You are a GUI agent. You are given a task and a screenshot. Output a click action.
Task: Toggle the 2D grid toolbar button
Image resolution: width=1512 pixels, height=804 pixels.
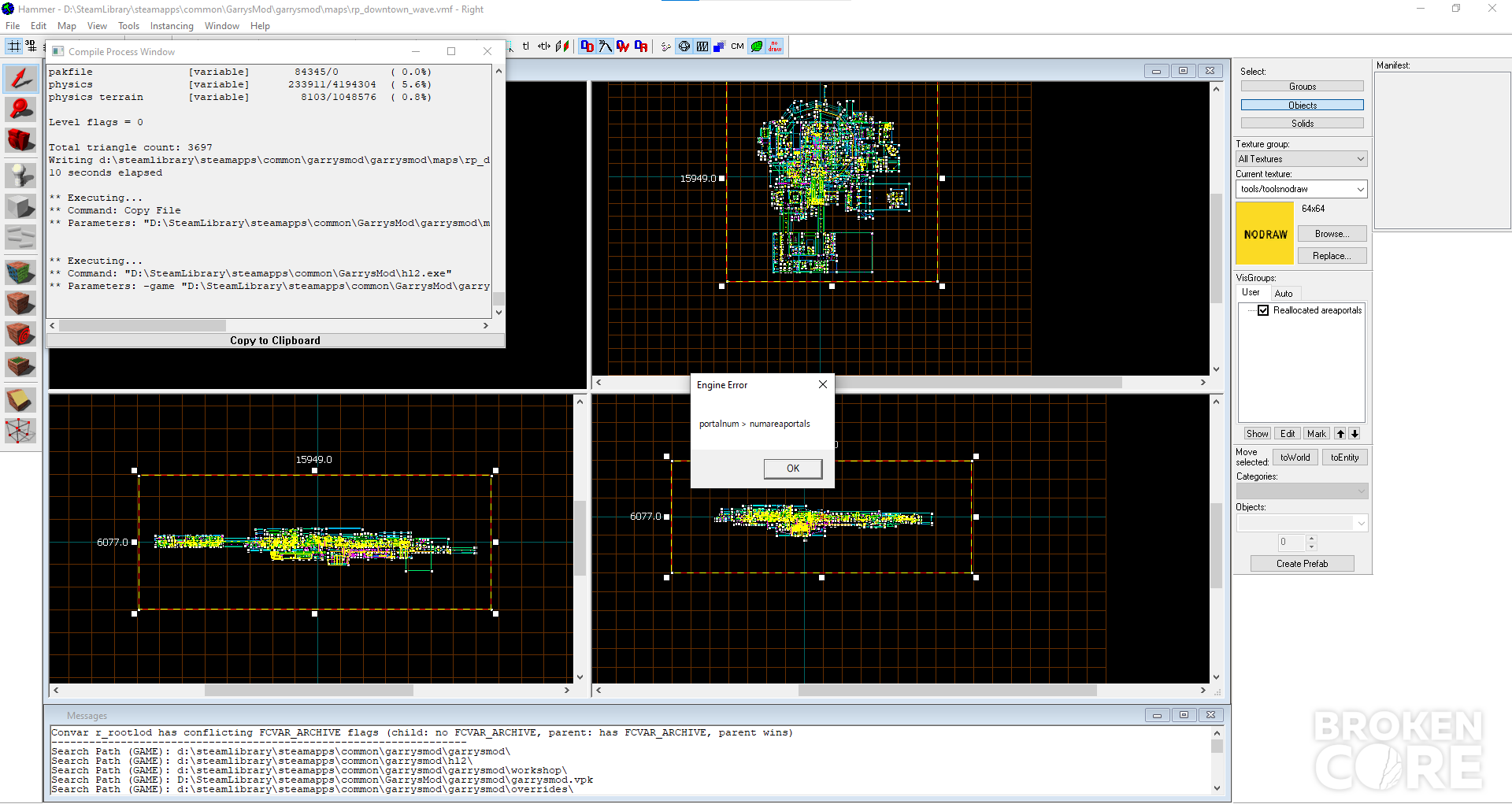[x=14, y=46]
